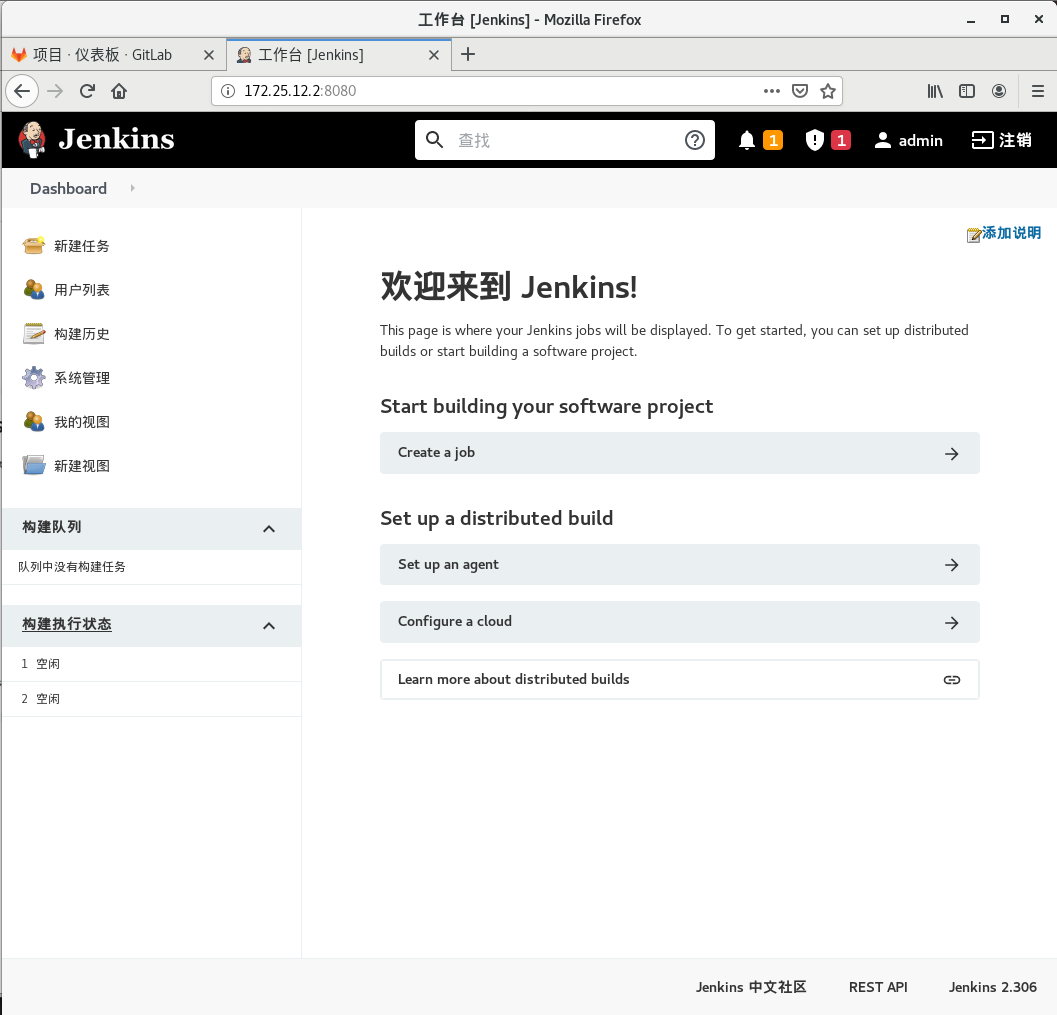The width and height of the screenshot is (1057, 1015).
Task: Open 用户列表 in the sidebar
Action: coord(82,290)
